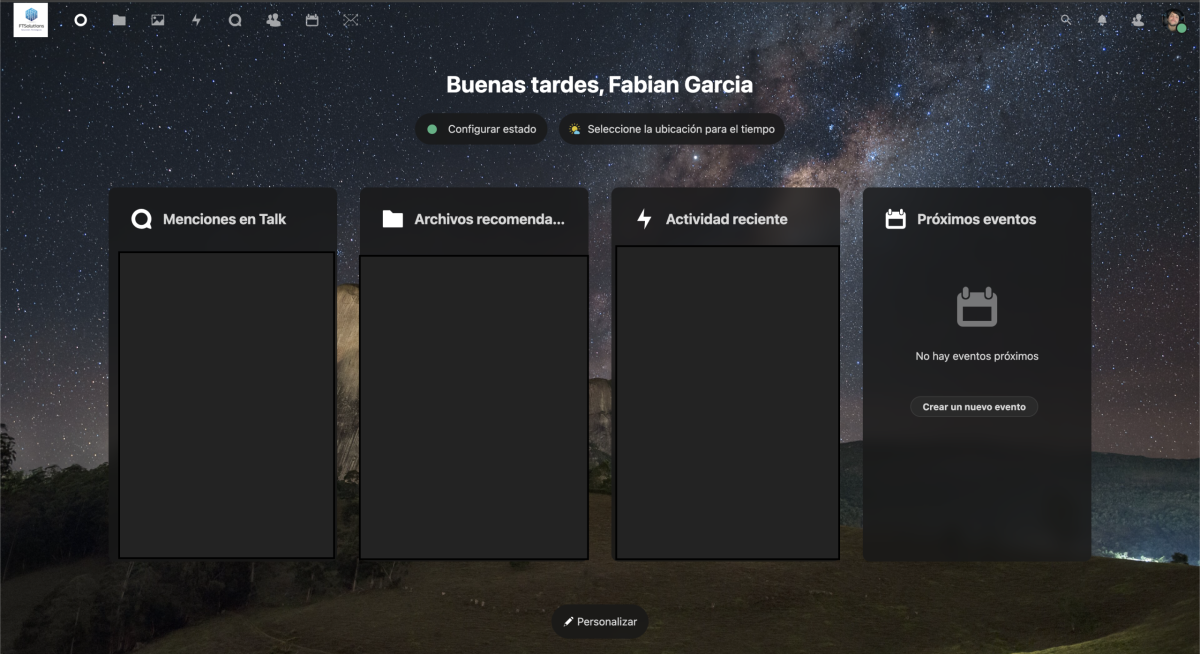Viewport: 1200px width, 654px height.
Task: Click the magnifier search icon
Action: pyautogui.click(x=1066, y=20)
